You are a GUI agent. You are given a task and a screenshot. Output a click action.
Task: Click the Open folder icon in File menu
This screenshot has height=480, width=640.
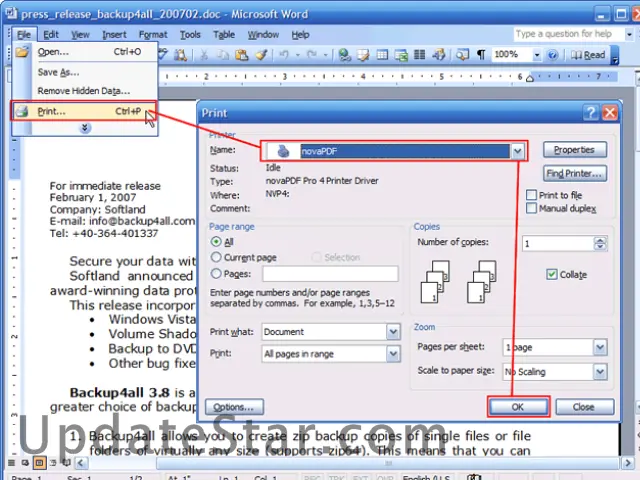[22, 51]
